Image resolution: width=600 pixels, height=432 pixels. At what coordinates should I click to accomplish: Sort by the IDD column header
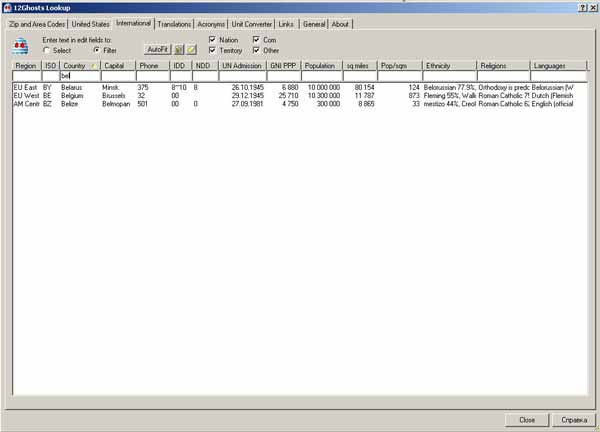click(x=181, y=66)
